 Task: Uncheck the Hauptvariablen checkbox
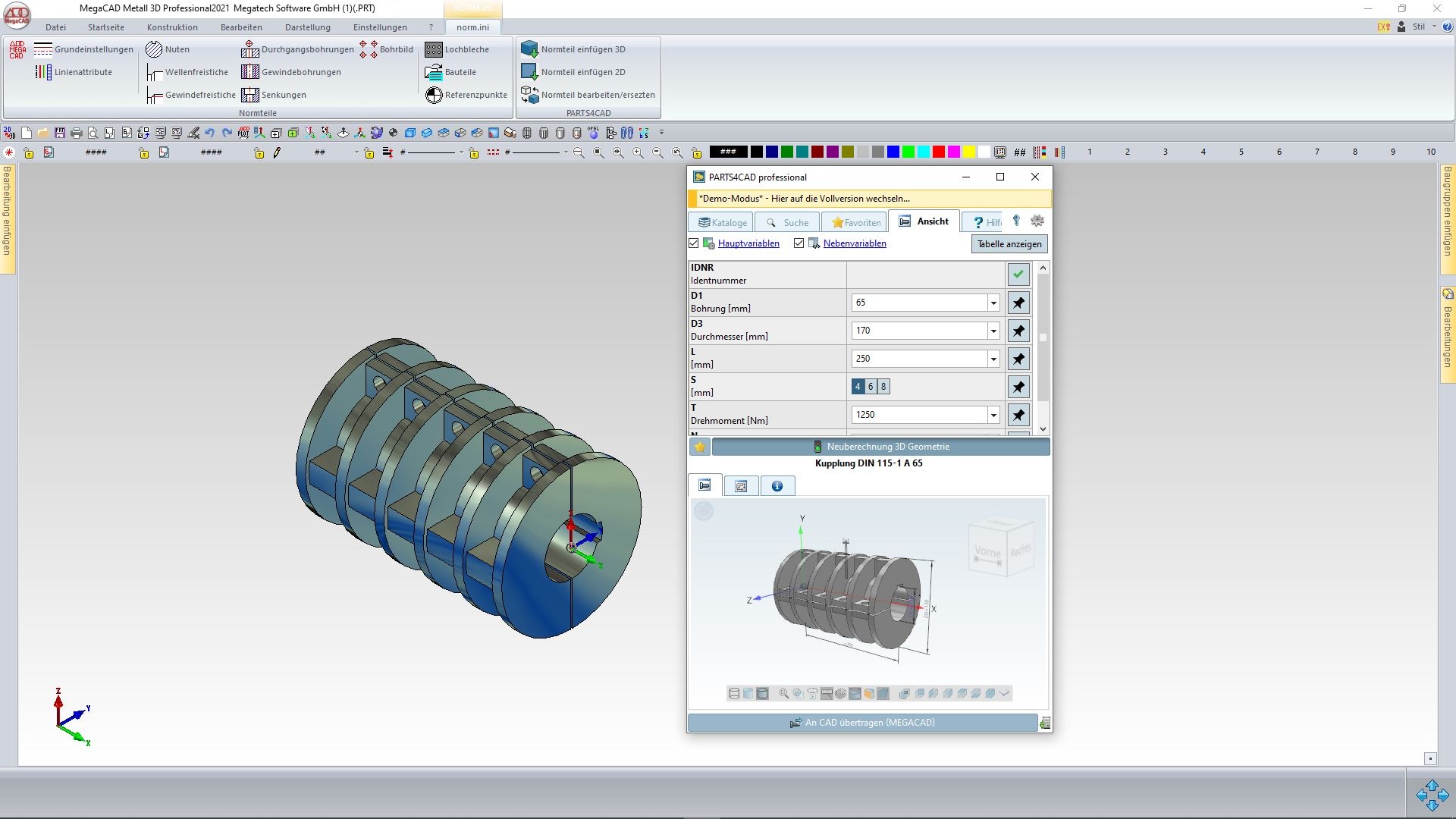click(x=695, y=243)
